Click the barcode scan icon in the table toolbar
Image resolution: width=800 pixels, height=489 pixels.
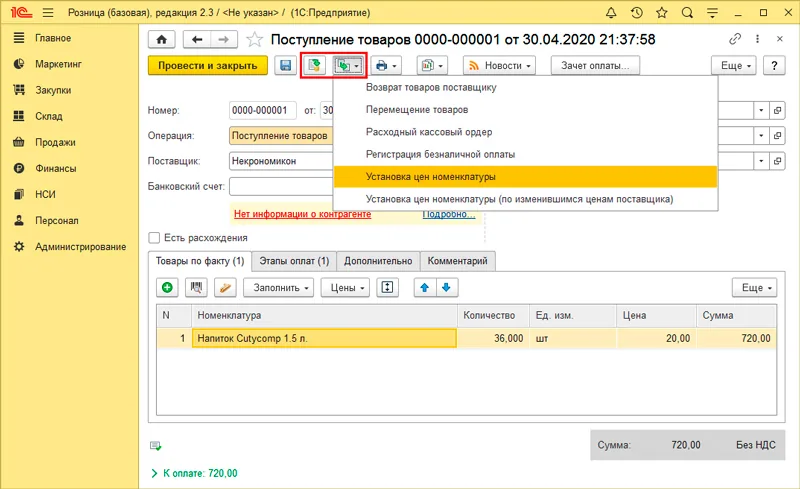pyautogui.click(x=196, y=287)
